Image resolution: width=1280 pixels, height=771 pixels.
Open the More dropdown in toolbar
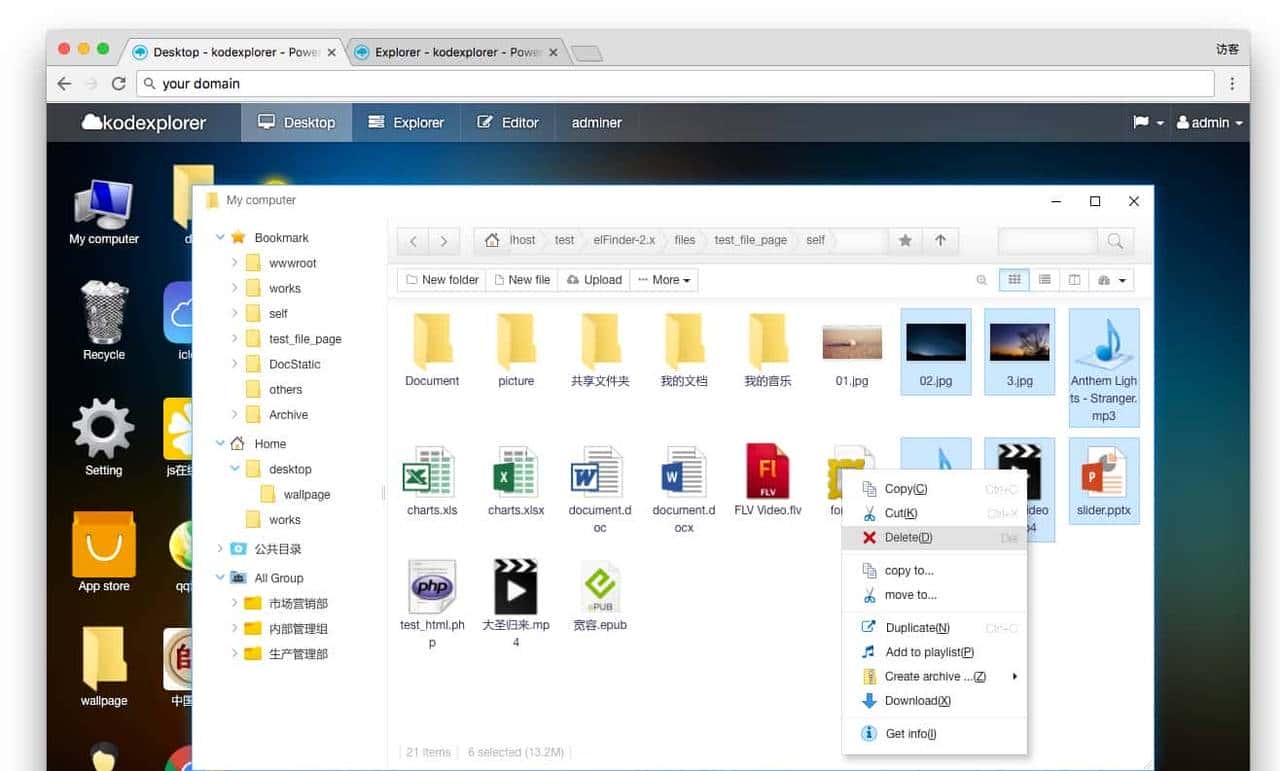(x=664, y=280)
